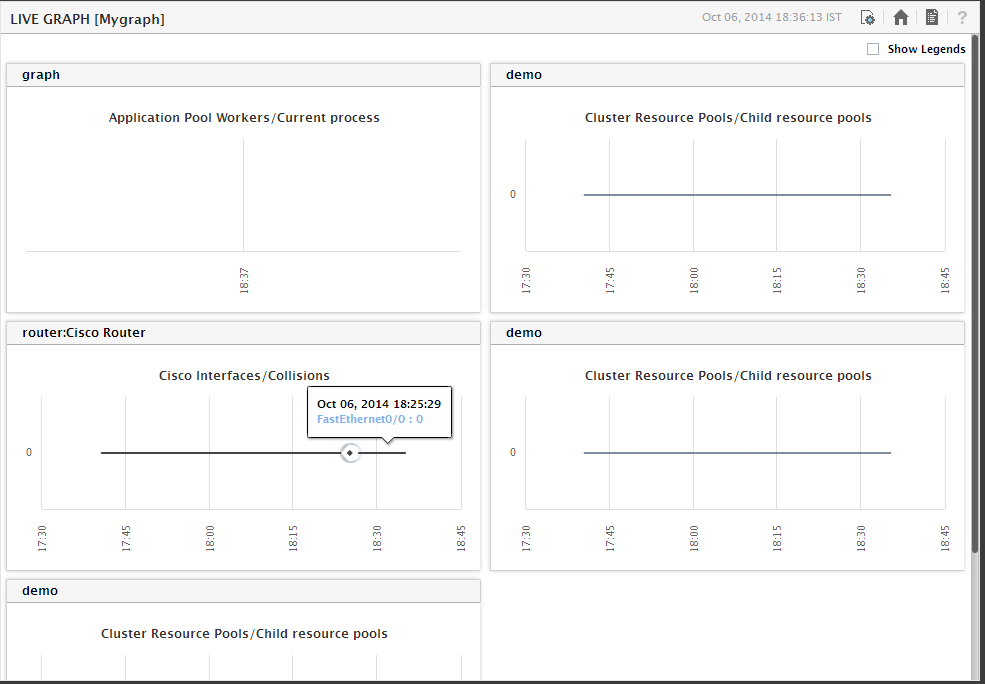
Task: Enable the Show Legends checkbox
Action: (x=873, y=49)
